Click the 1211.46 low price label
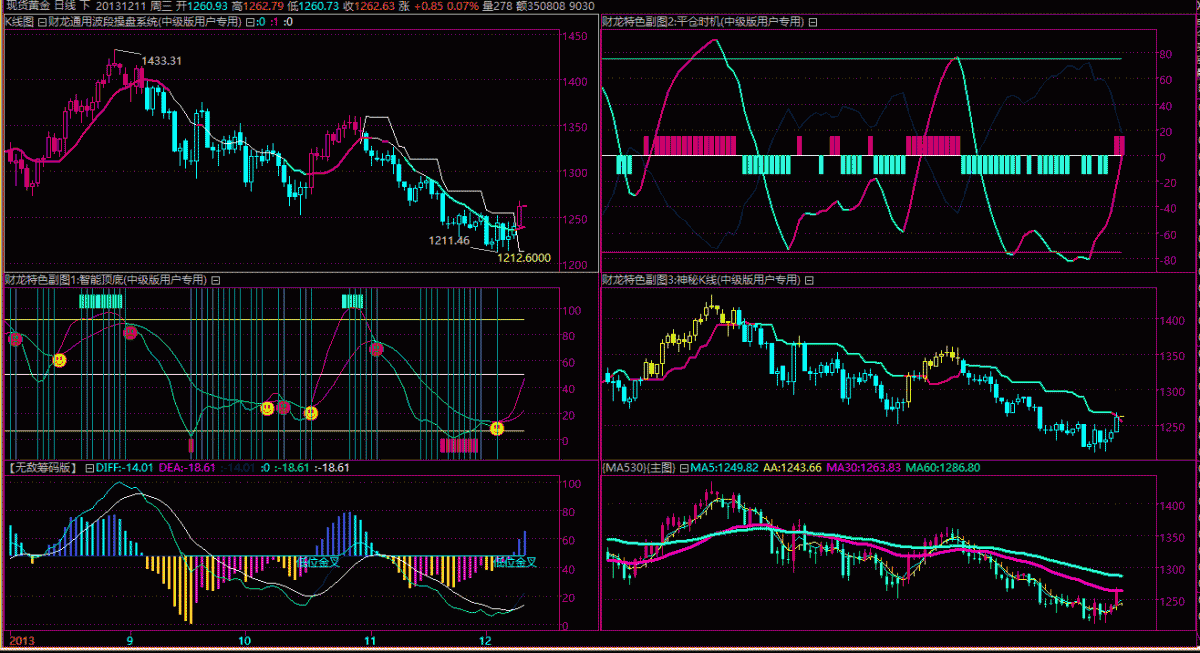Viewport: 1200px width, 653px height. [x=449, y=240]
